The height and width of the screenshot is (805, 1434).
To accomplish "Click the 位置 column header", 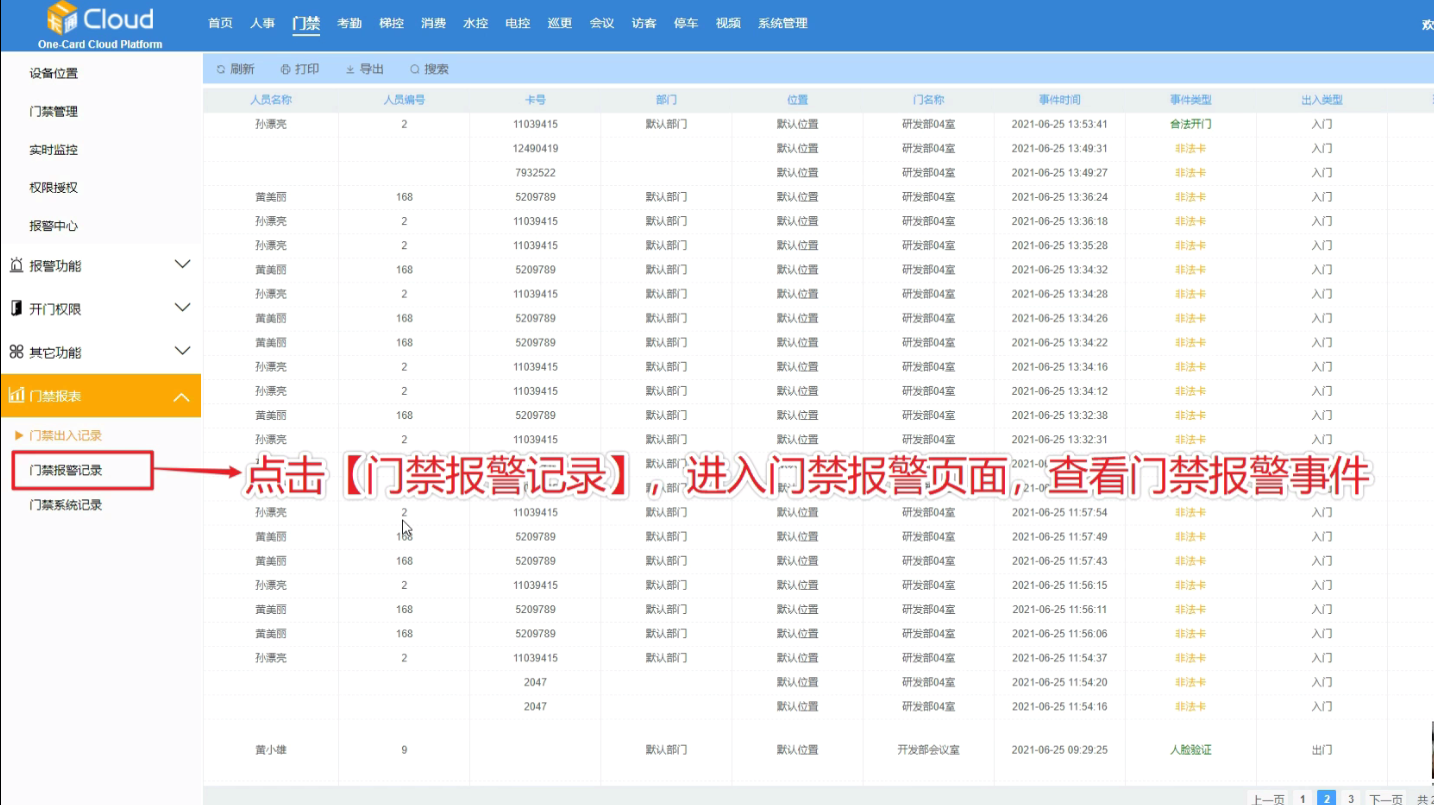I will point(797,100).
